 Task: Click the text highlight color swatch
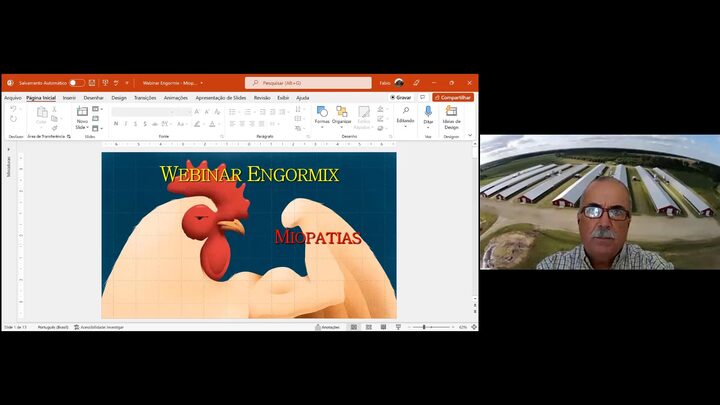(197, 124)
